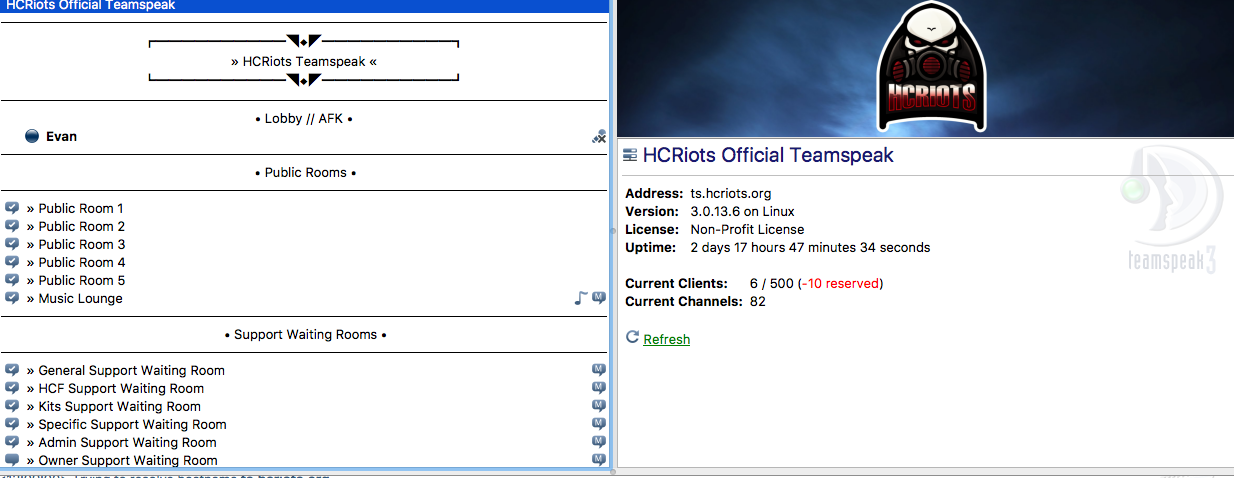Image resolution: width=1234 pixels, height=478 pixels.
Task: Click moderated badge on Owner Support Waiting Room
Action: coord(599,460)
